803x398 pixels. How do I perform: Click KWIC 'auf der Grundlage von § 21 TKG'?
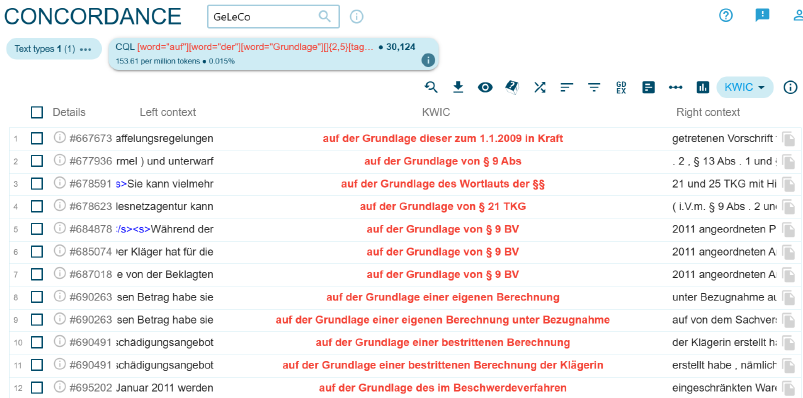[443, 207]
